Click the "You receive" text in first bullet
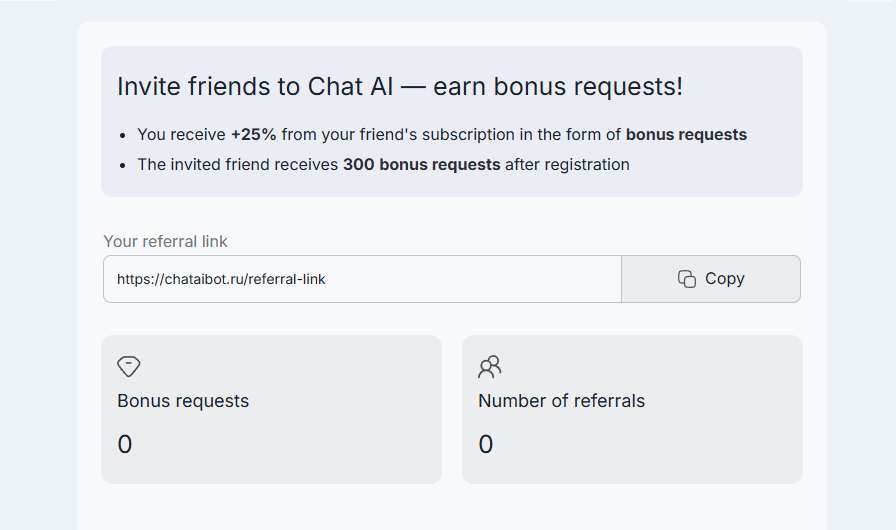The width and height of the screenshot is (896, 530). point(181,135)
